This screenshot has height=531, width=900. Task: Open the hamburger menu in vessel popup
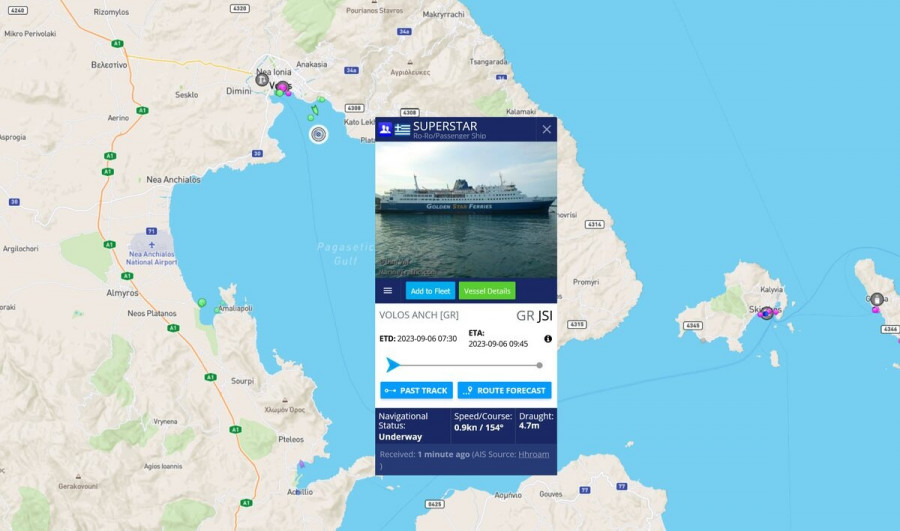click(x=388, y=290)
